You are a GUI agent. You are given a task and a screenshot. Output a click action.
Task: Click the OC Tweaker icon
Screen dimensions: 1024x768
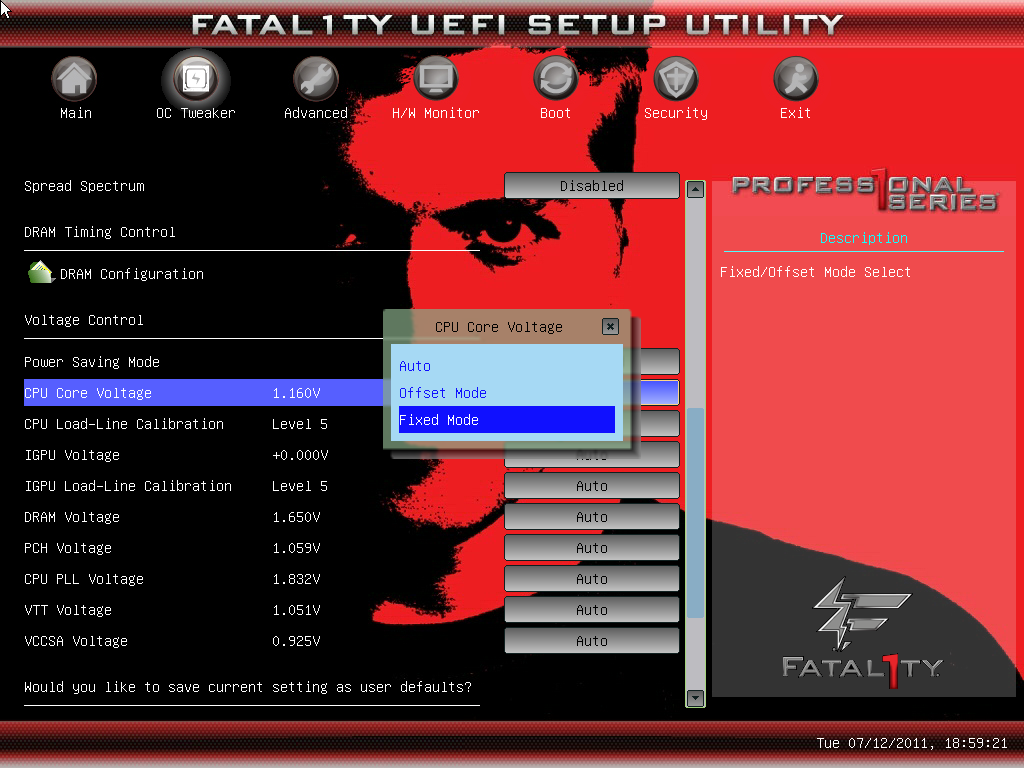click(195, 79)
